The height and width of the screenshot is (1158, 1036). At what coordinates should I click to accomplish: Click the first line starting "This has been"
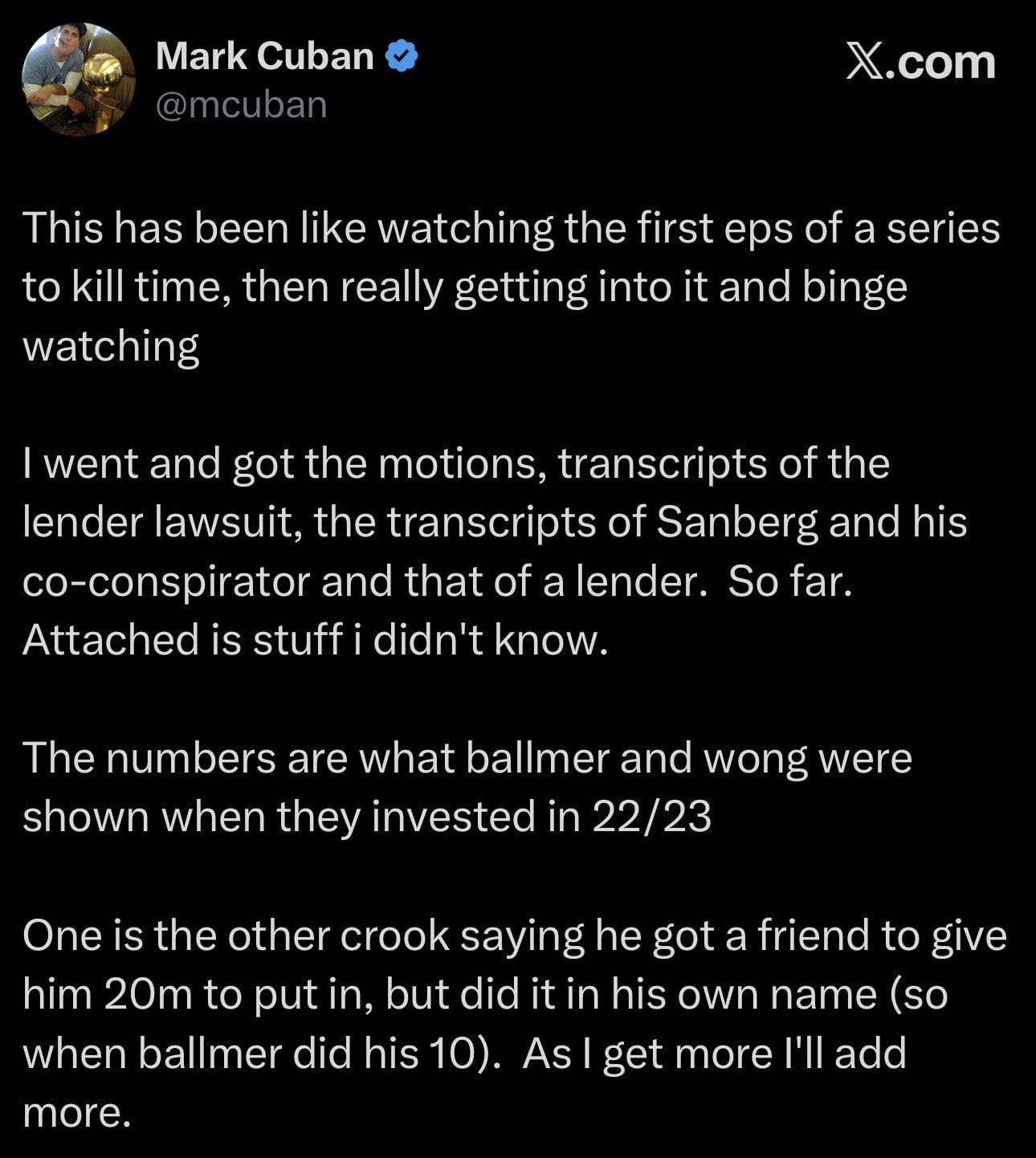coord(511,228)
